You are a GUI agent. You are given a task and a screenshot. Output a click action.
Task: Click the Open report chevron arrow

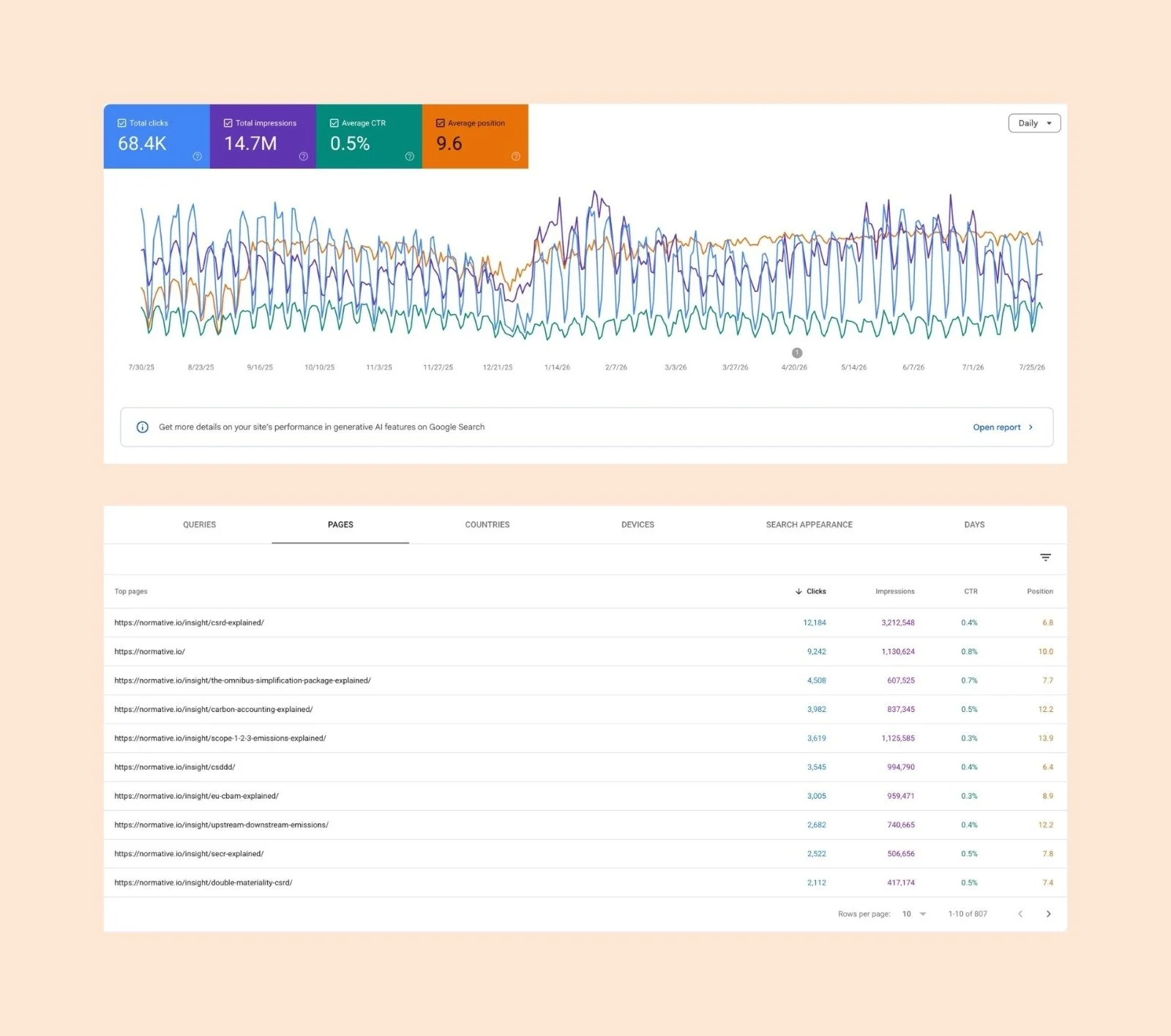tap(1030, 427)
